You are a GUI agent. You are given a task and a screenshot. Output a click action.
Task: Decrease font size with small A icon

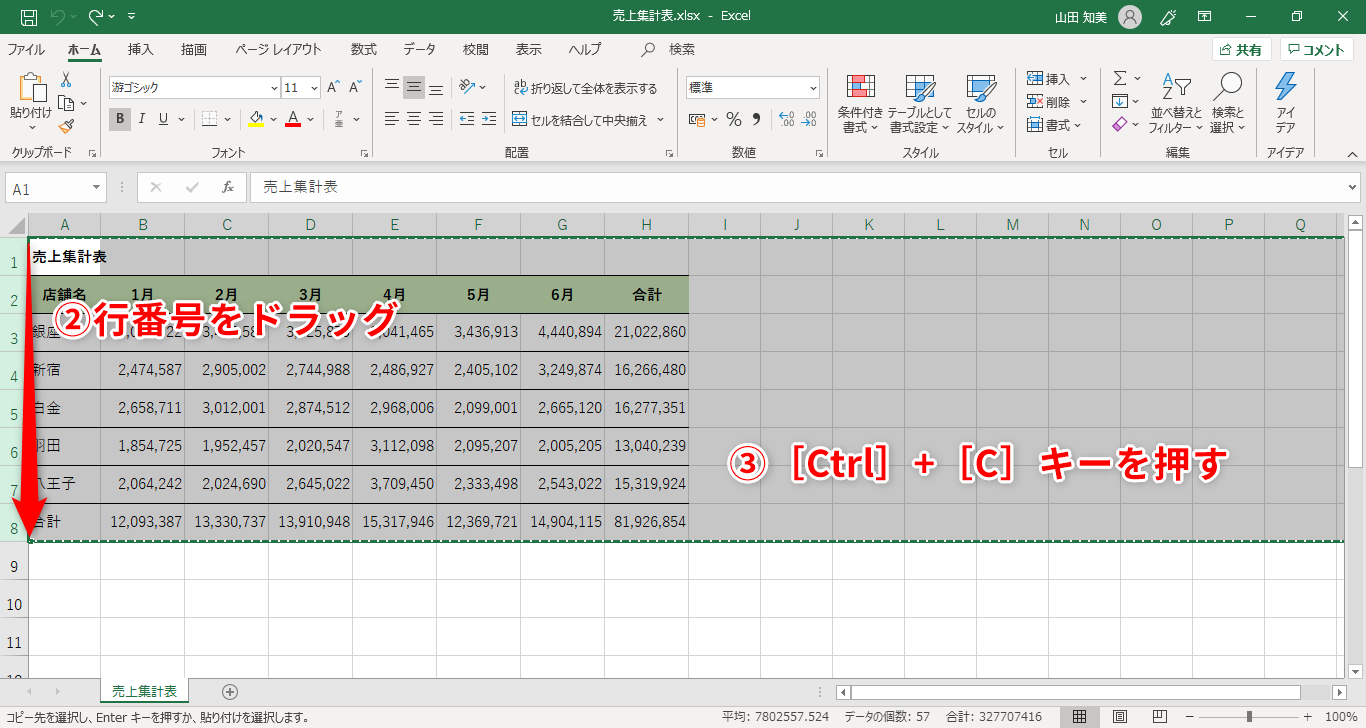coord(355,88)
